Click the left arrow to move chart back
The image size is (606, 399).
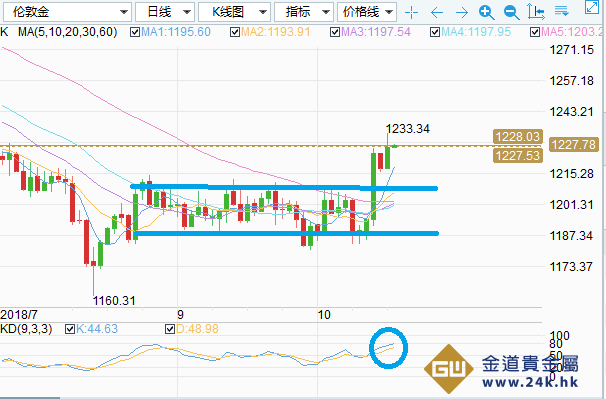pos(437,13)
